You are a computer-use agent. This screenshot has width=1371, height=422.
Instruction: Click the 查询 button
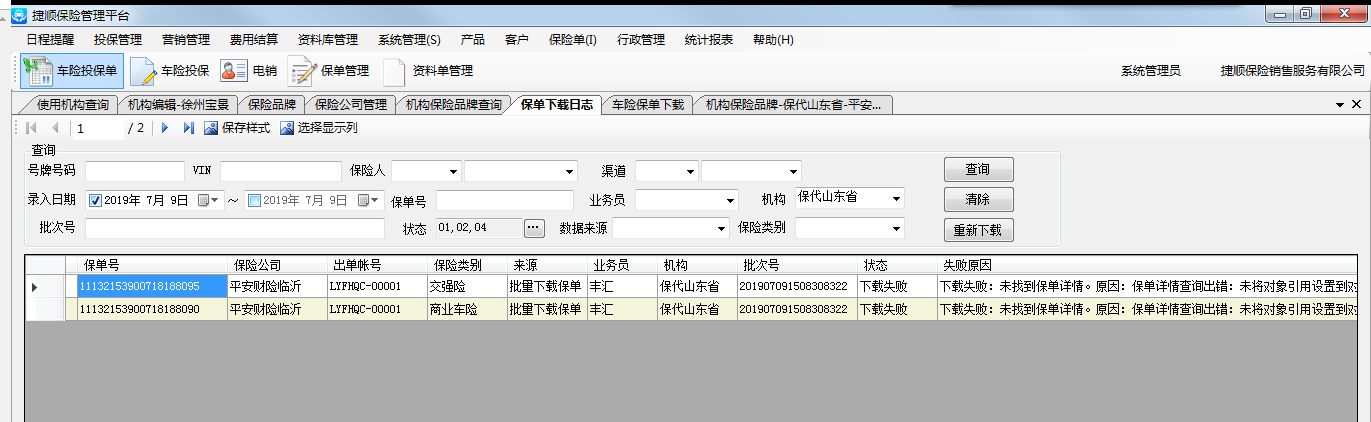point(978,170)
